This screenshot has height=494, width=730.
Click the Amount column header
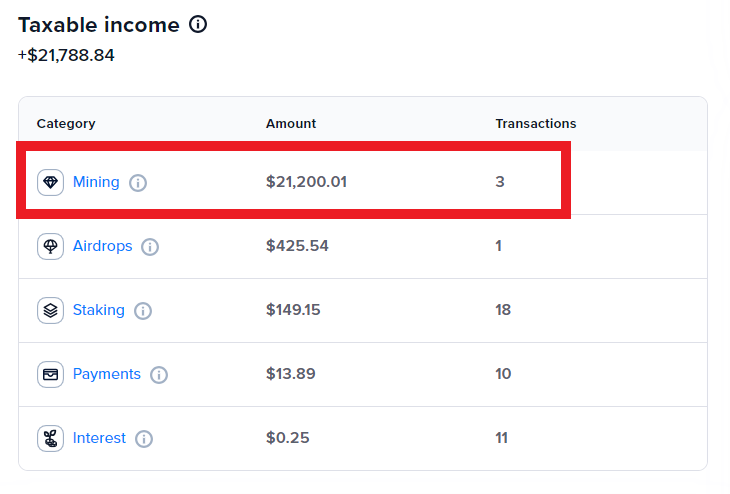(291, 124)
